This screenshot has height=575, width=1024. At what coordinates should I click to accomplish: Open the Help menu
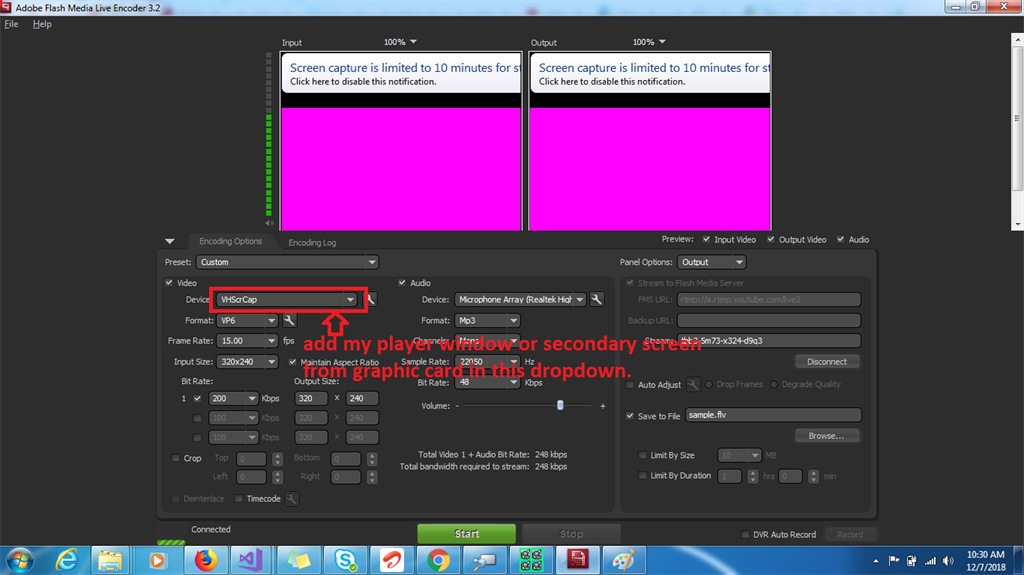pyautogui.click(x=42, y=24)
